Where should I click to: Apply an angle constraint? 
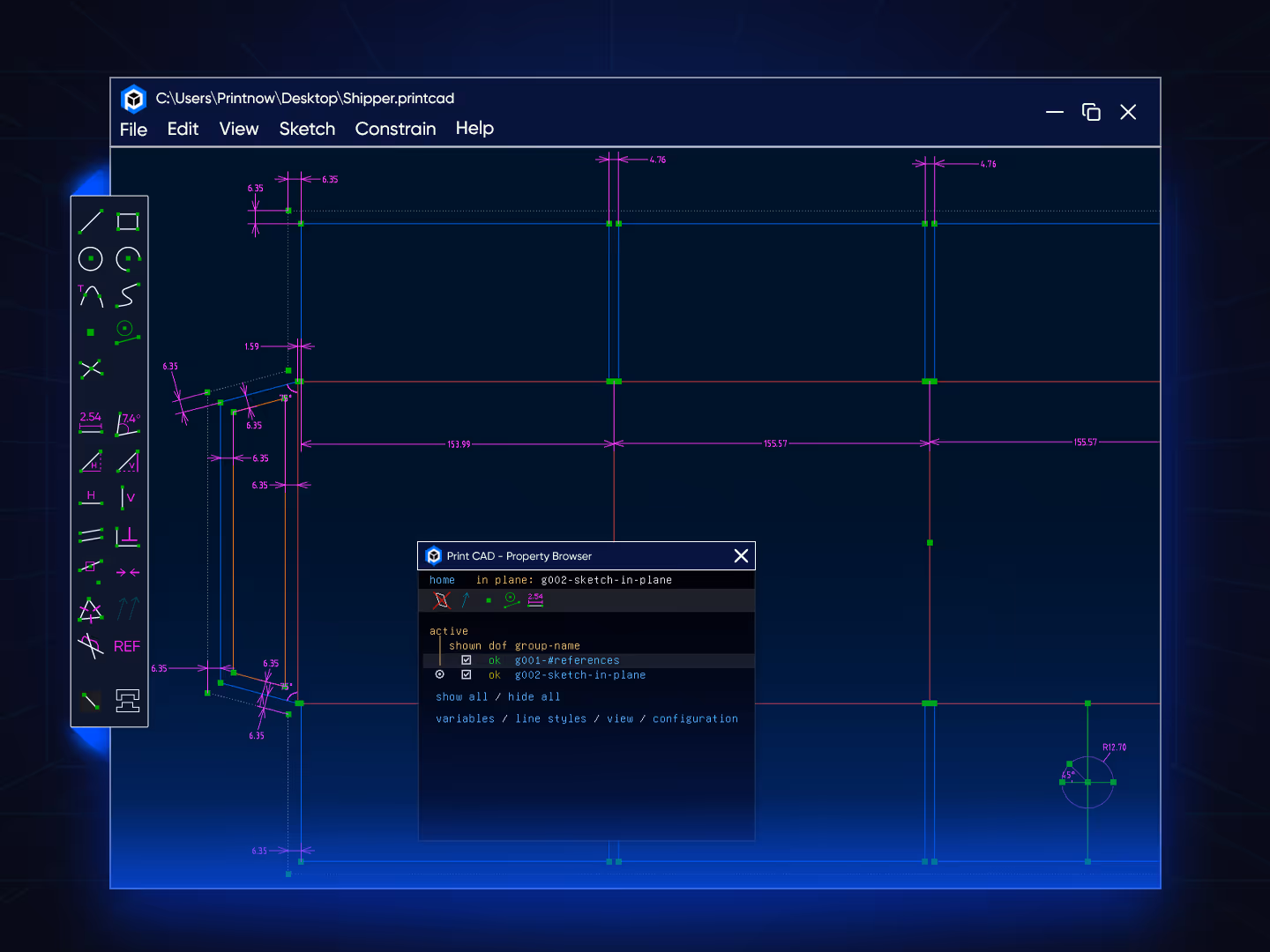[x=128, y=423]
